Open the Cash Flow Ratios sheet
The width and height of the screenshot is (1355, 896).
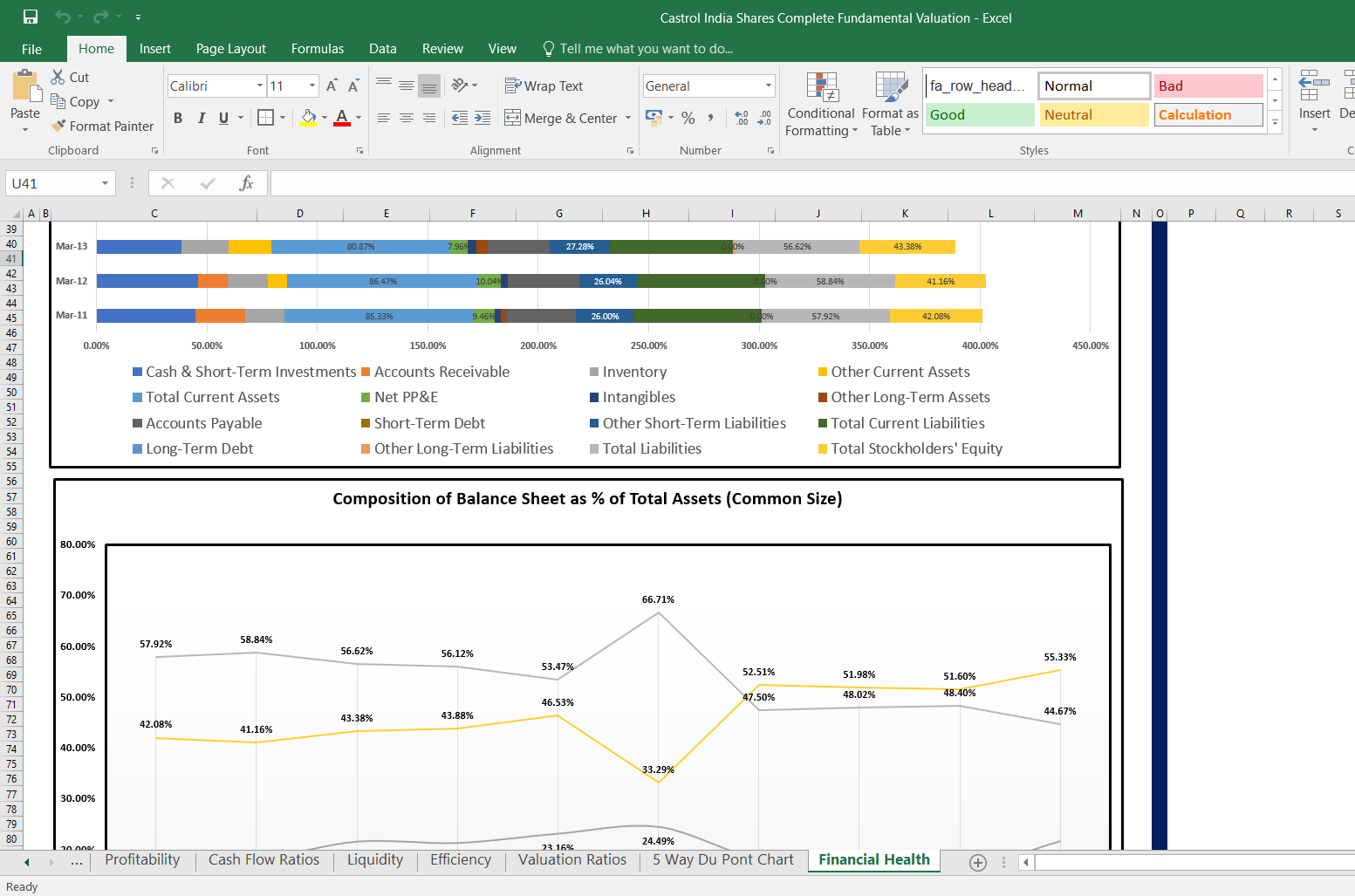point(263,859)
